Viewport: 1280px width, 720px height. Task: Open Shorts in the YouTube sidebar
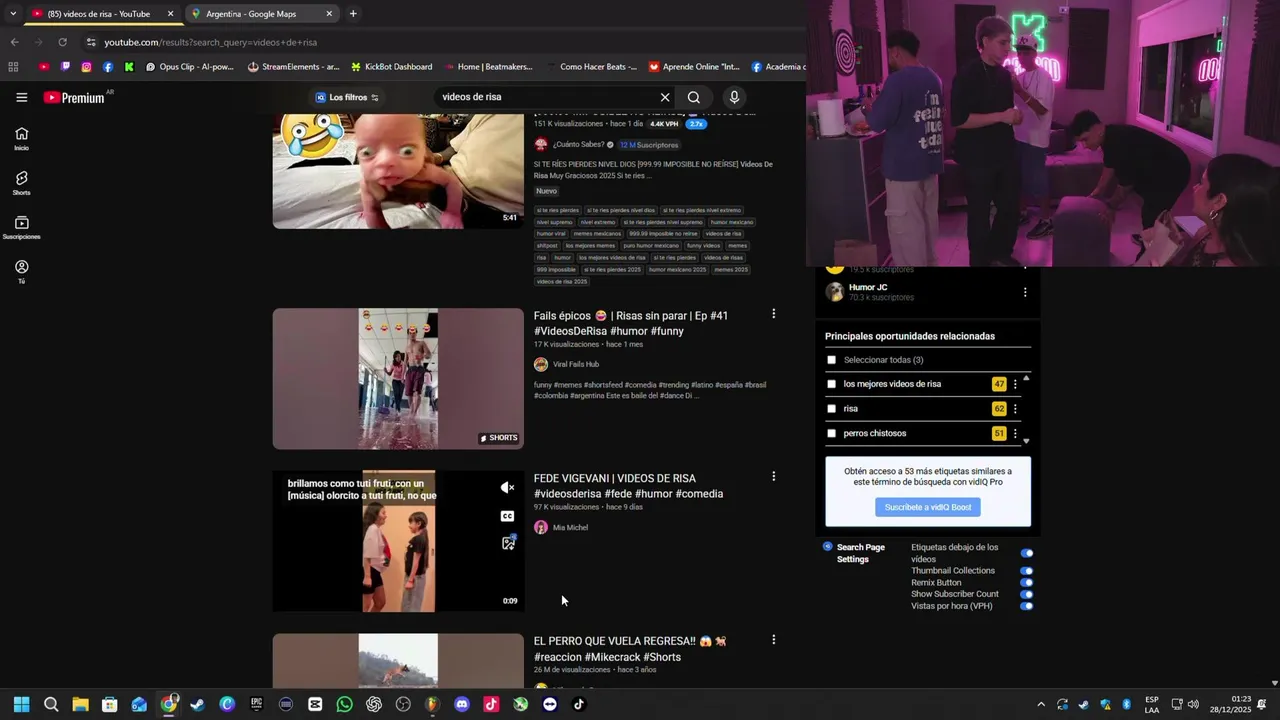tap(22, 183)
